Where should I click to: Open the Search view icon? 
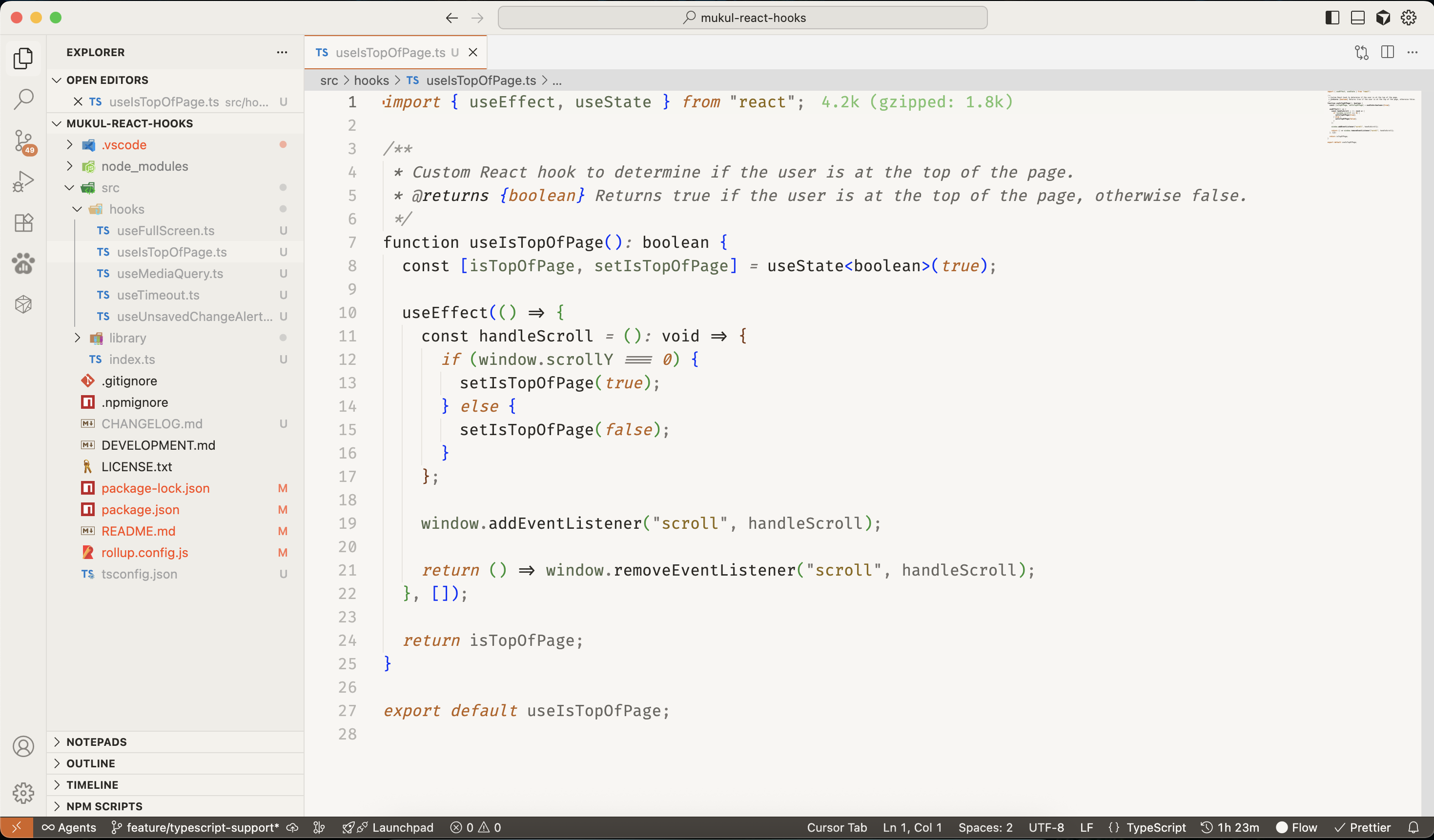click(x=23, y=99)
